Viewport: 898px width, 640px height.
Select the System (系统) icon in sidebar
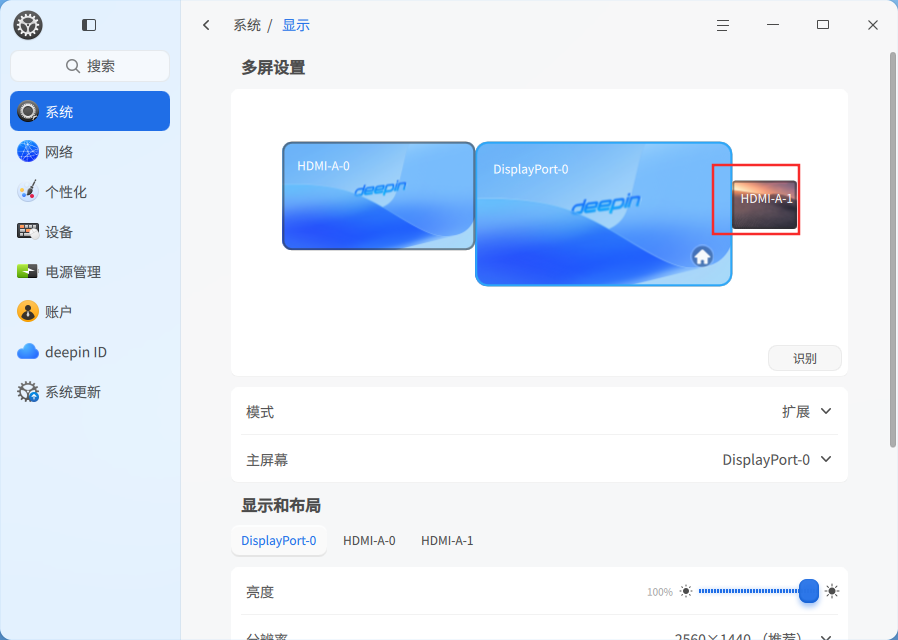pos(27,111)
